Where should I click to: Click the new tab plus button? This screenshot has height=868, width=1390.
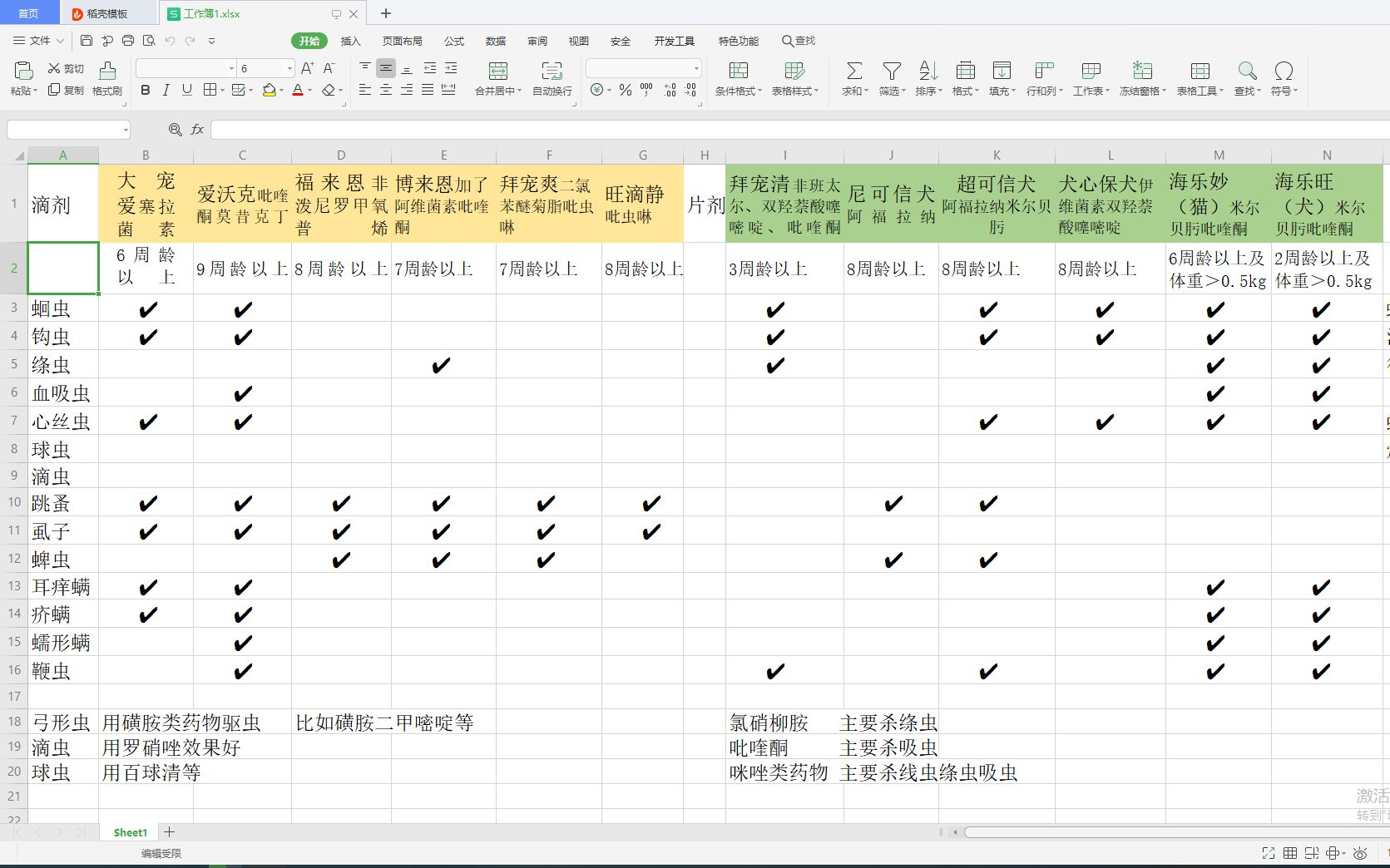[x=386, y=13]
